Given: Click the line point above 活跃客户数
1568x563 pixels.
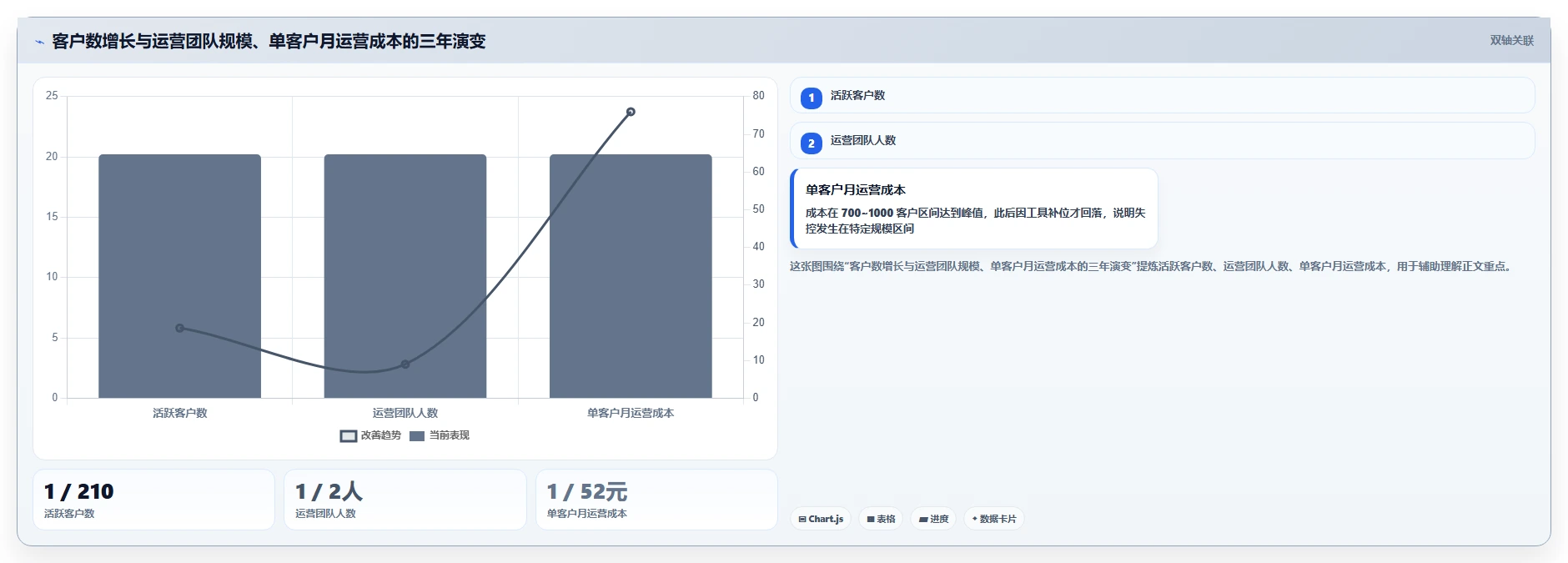Looking at the screenshot, I should click(179, 328).
